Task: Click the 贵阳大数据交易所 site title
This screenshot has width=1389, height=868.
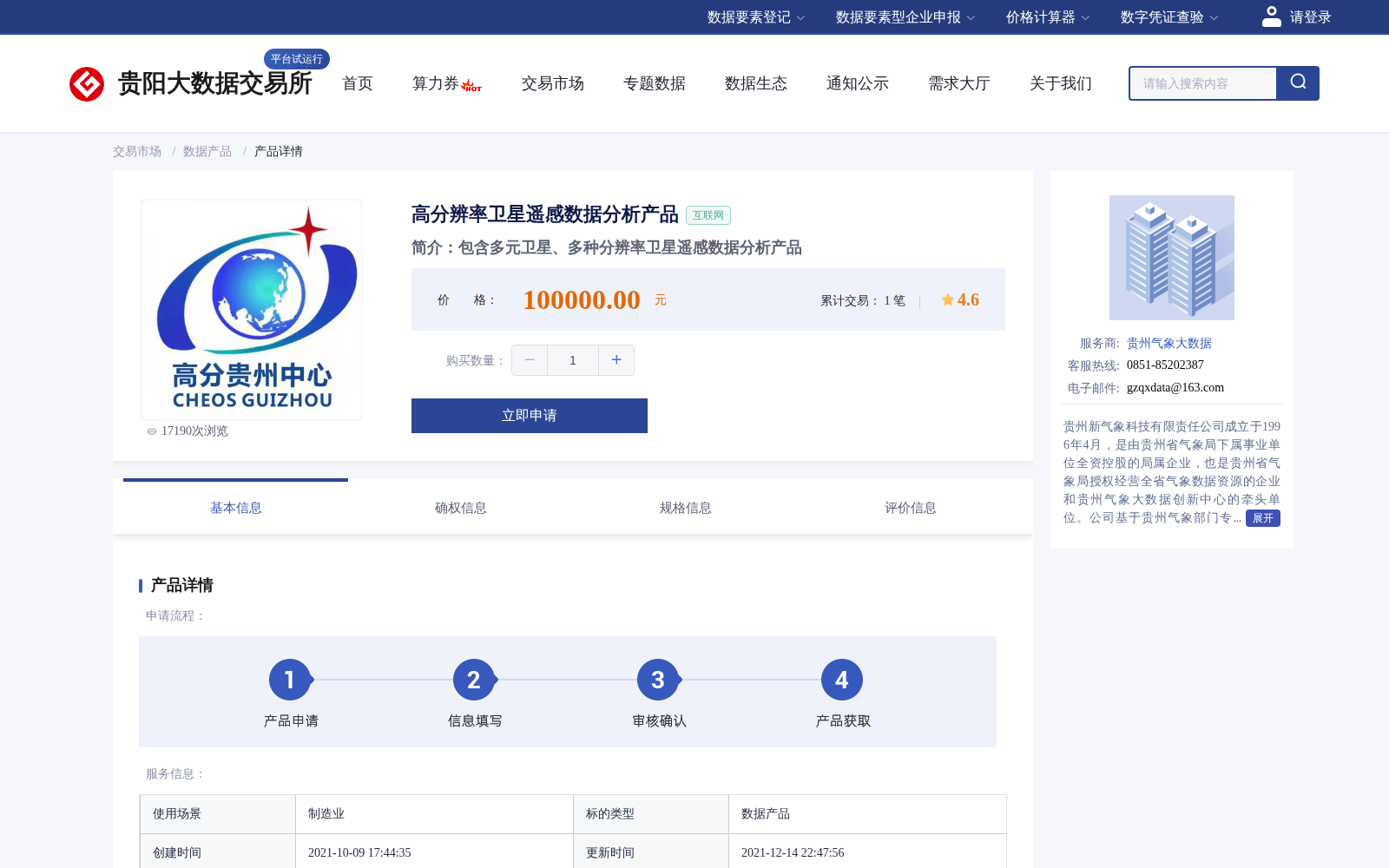Action: tap(214, 84)
